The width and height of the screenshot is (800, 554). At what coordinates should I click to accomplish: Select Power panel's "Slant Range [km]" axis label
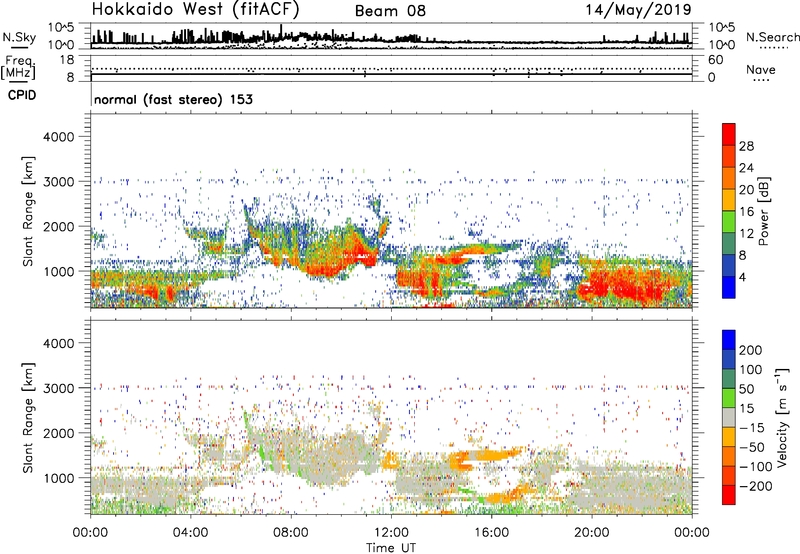pos(28,211)
